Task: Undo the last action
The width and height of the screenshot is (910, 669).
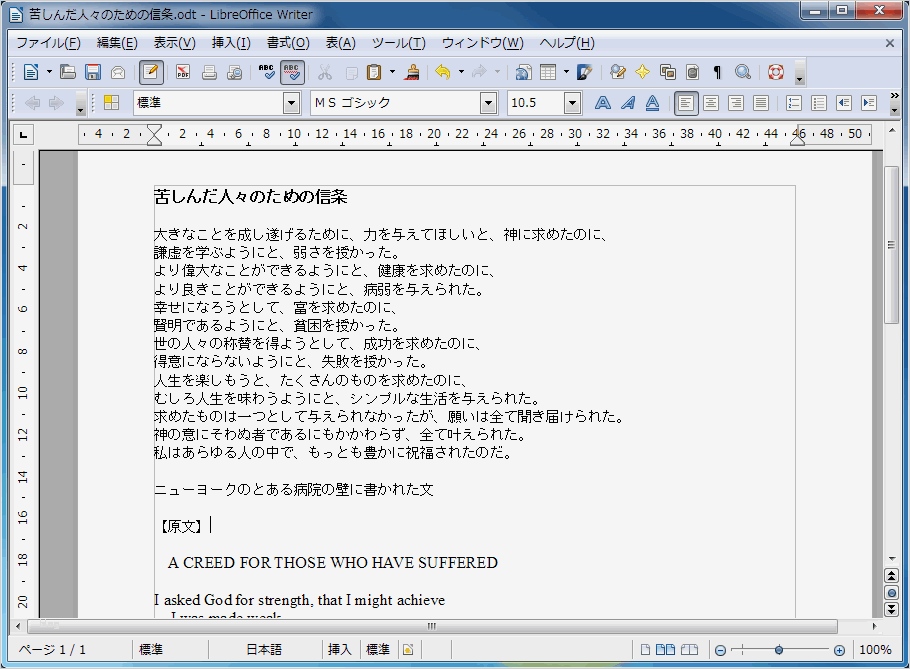Action: point(443,73)
